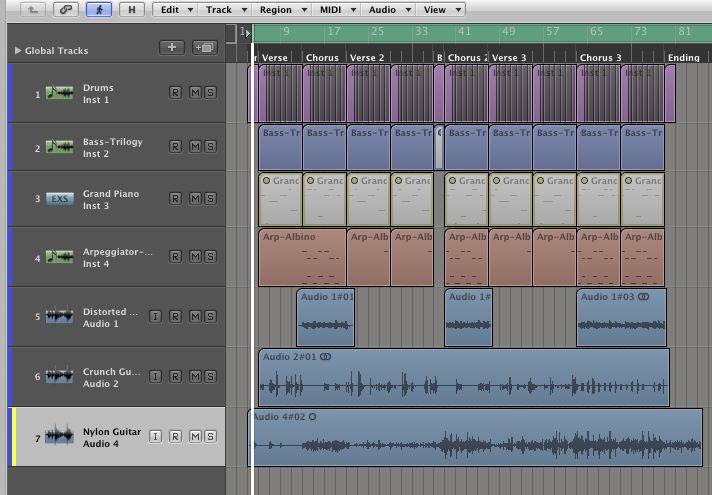Open the Region menu
This screenshot has width=712, height=495.
282,10
